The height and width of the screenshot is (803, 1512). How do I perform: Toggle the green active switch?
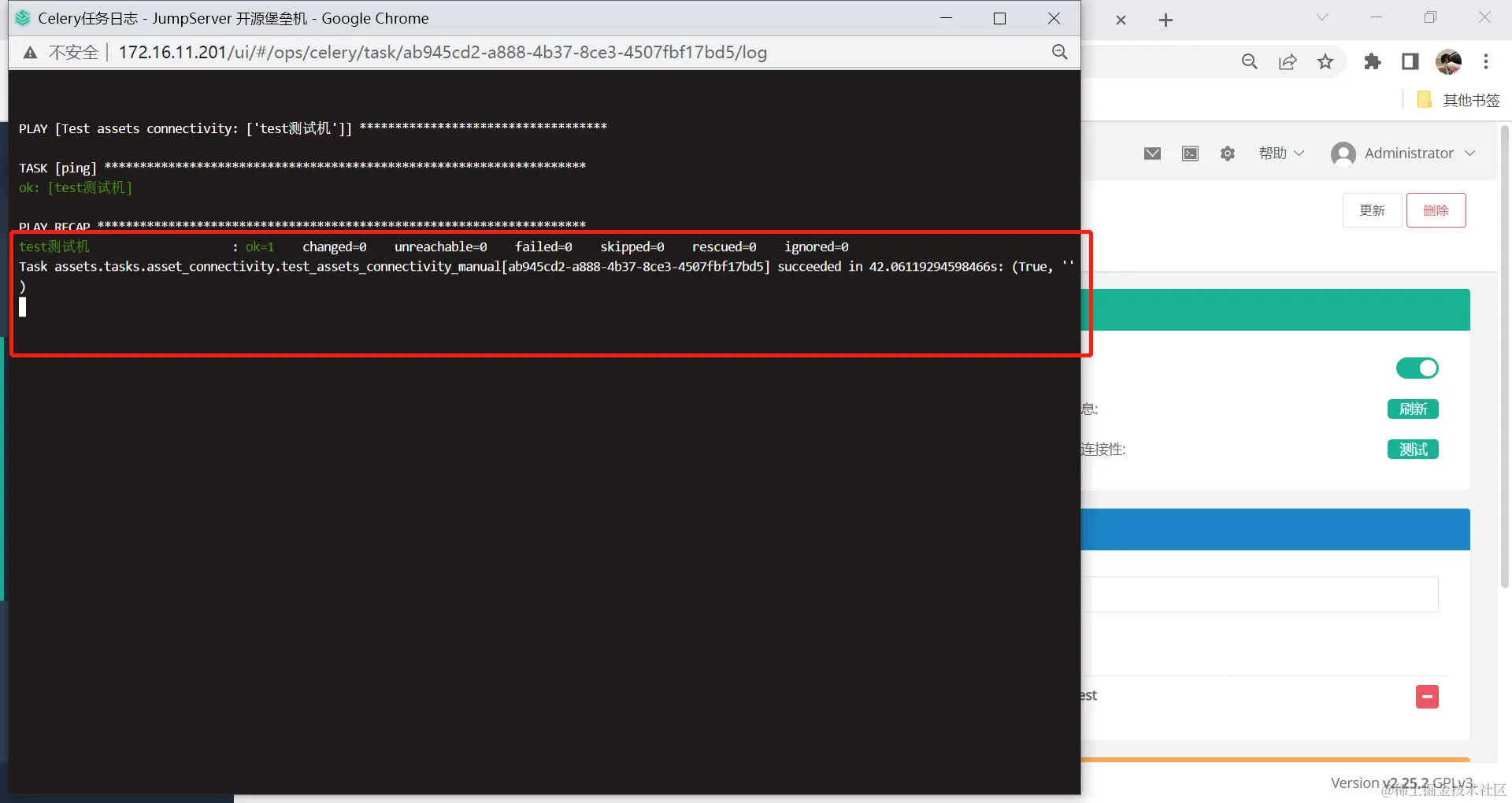point(1417,368)
